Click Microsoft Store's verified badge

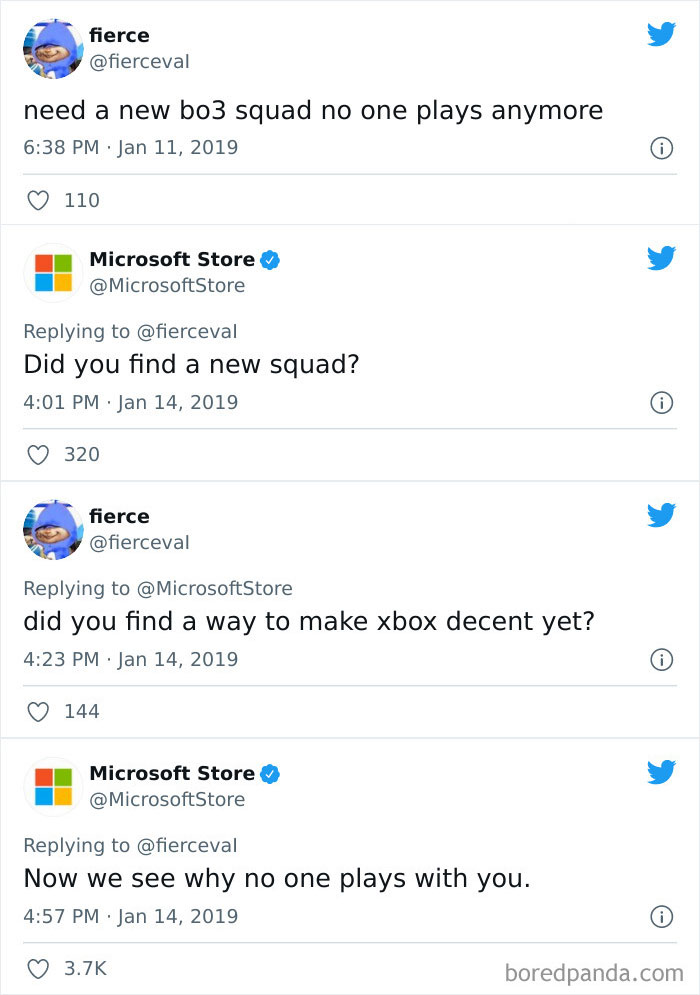point(268,258)
